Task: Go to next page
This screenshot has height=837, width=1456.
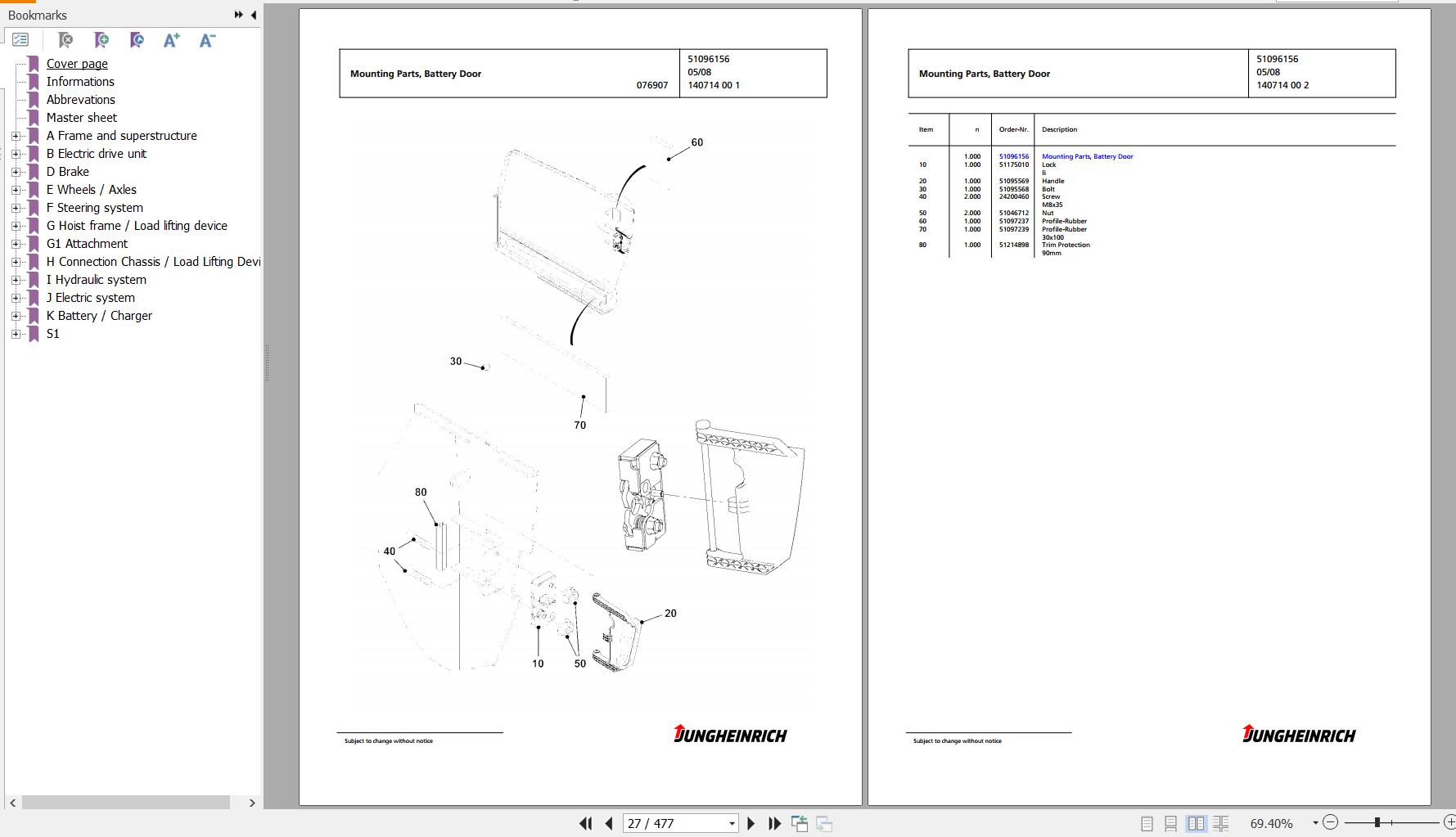Action: [751, 823]
